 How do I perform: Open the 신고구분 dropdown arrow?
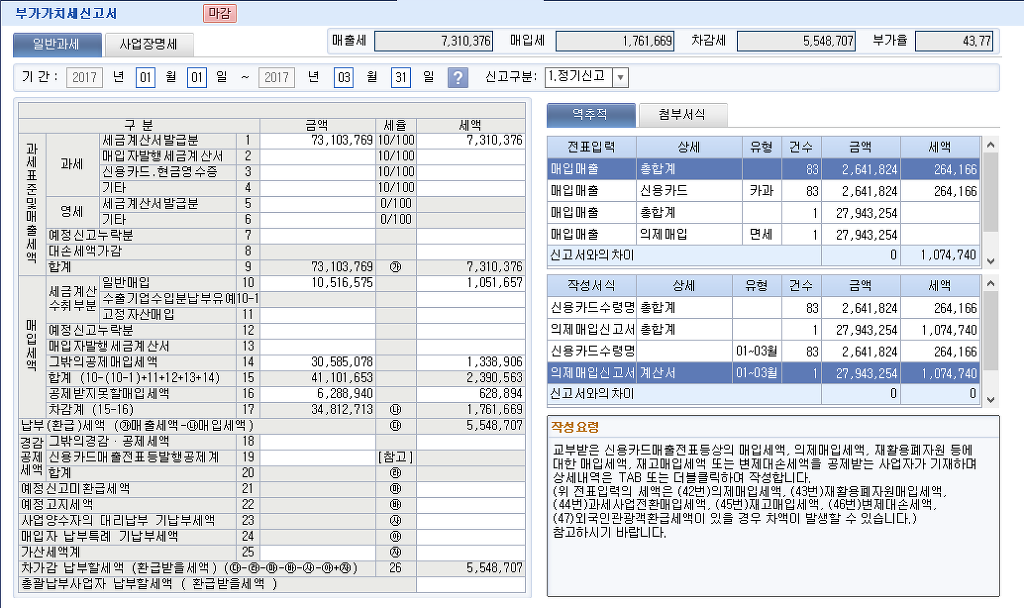tap(620, 78)
